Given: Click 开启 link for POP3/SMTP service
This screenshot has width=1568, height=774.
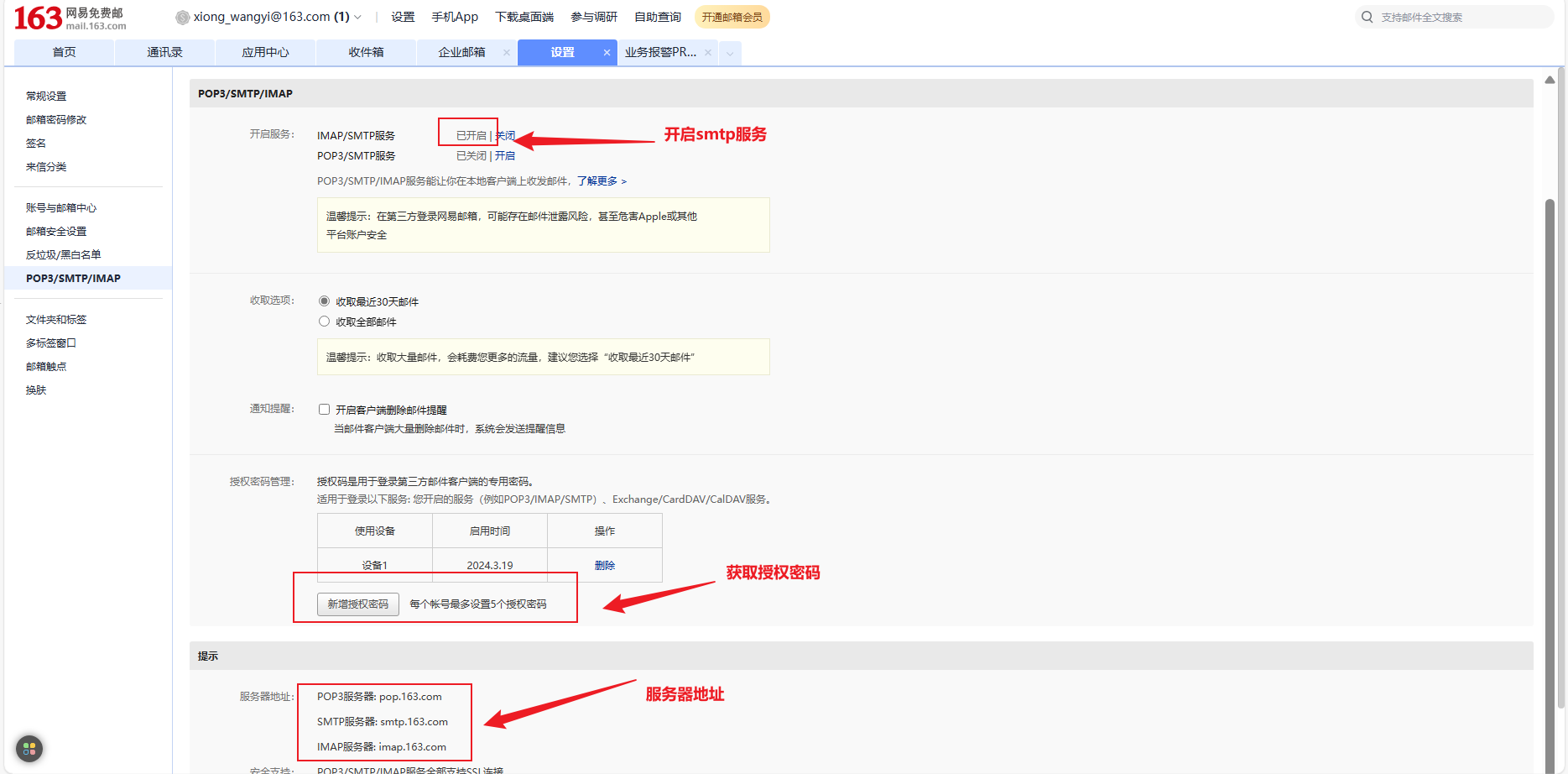Looking at the screenshot, I should click(505, 155).
